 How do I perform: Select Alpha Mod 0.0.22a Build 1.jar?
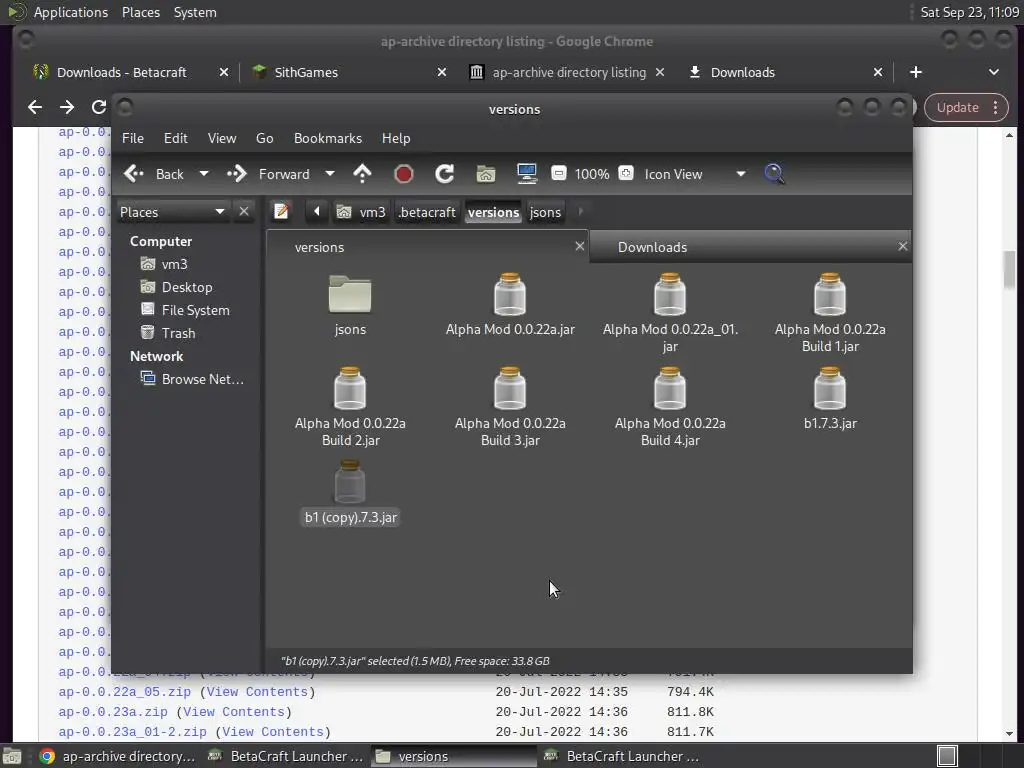(830, 313)
